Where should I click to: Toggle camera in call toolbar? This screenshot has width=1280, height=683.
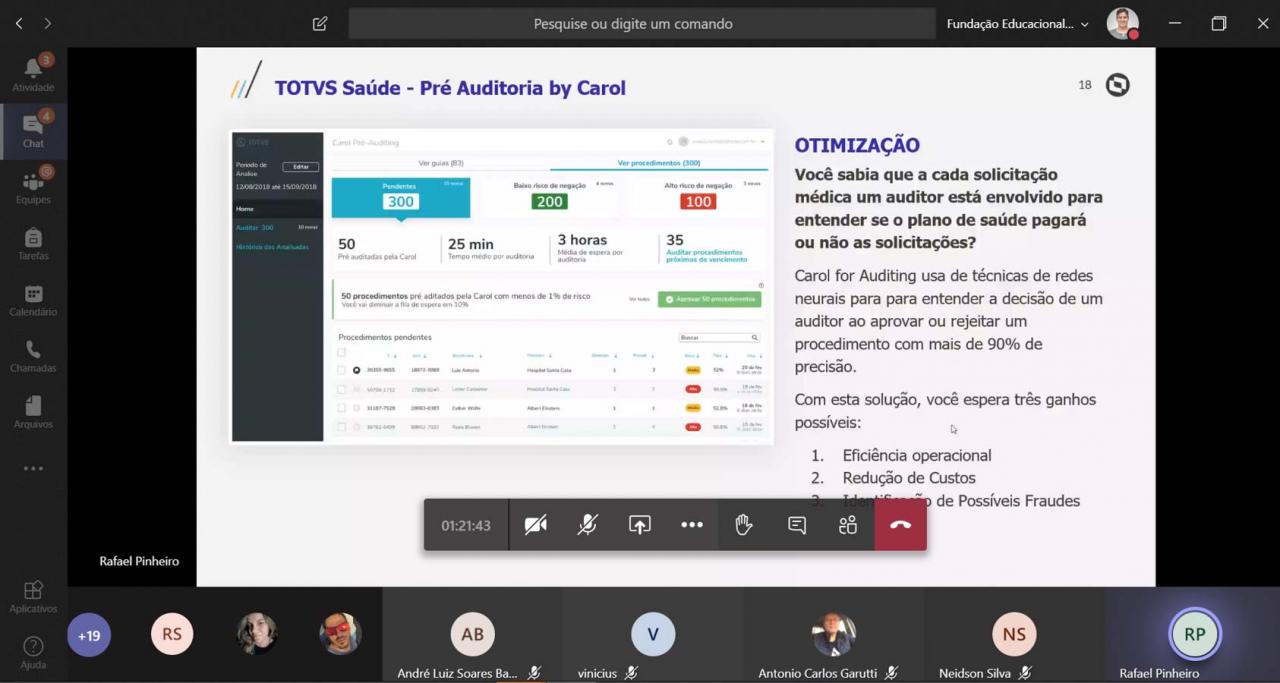(535, 525)
